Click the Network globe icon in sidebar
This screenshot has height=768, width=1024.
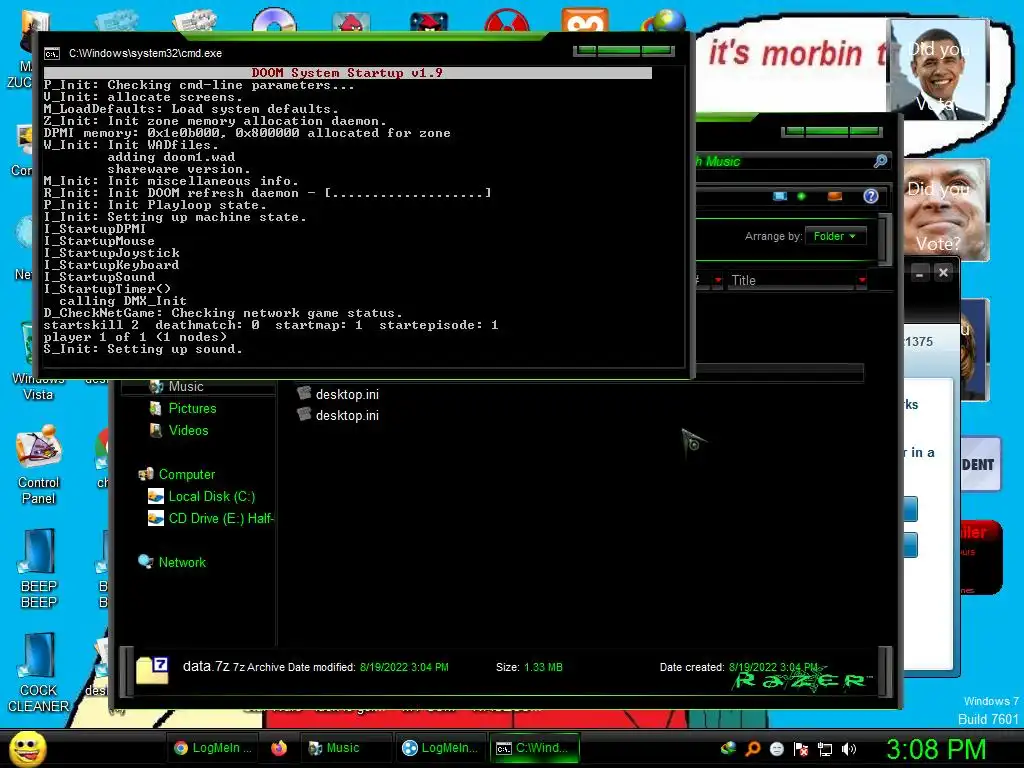(145, 562)
